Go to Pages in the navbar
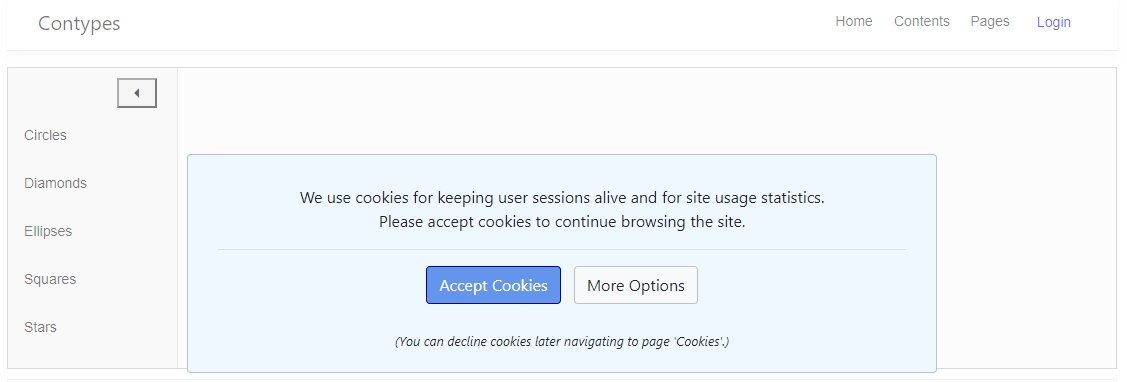 [990, 22]
